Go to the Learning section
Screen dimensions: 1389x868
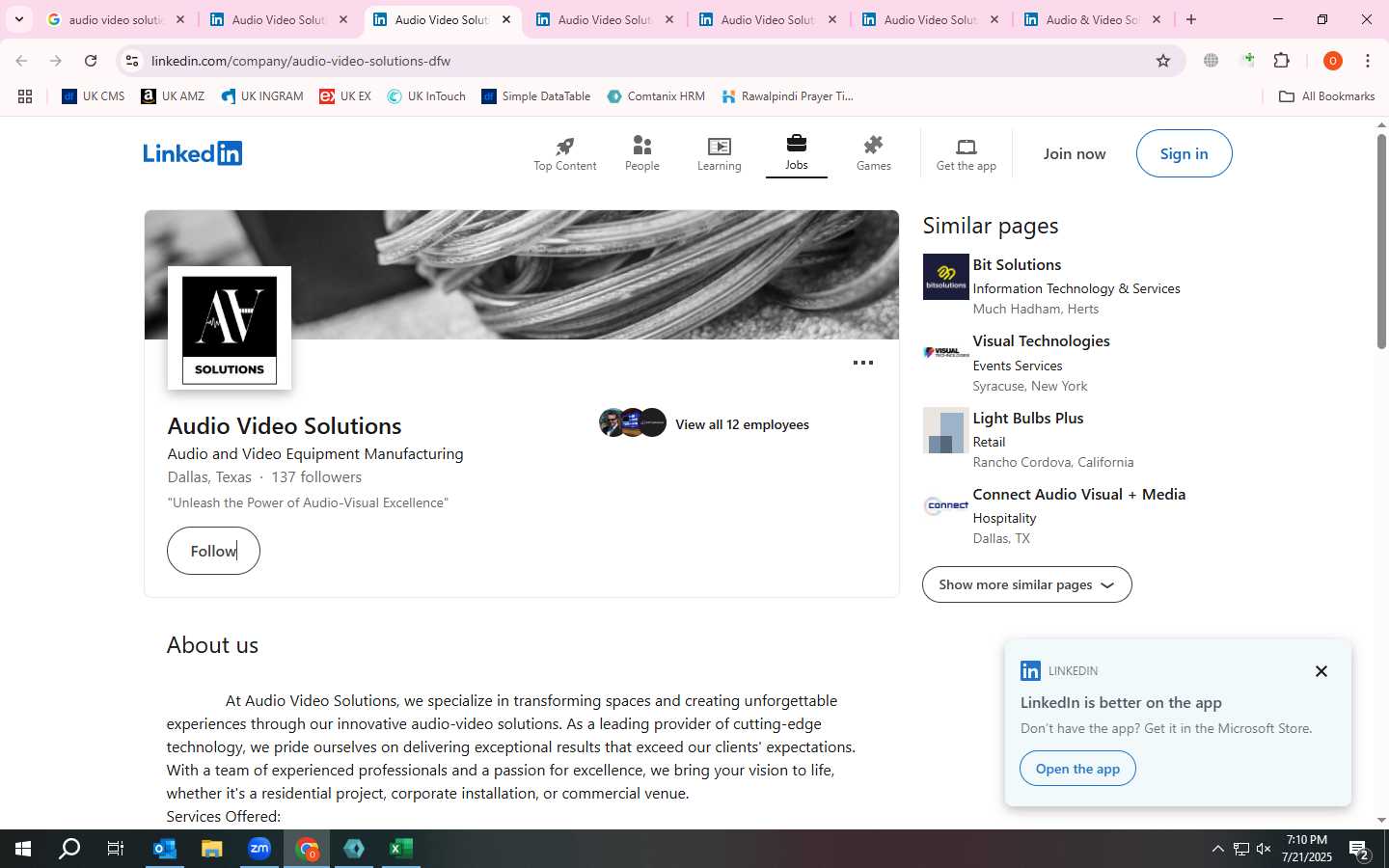(720, 153)
